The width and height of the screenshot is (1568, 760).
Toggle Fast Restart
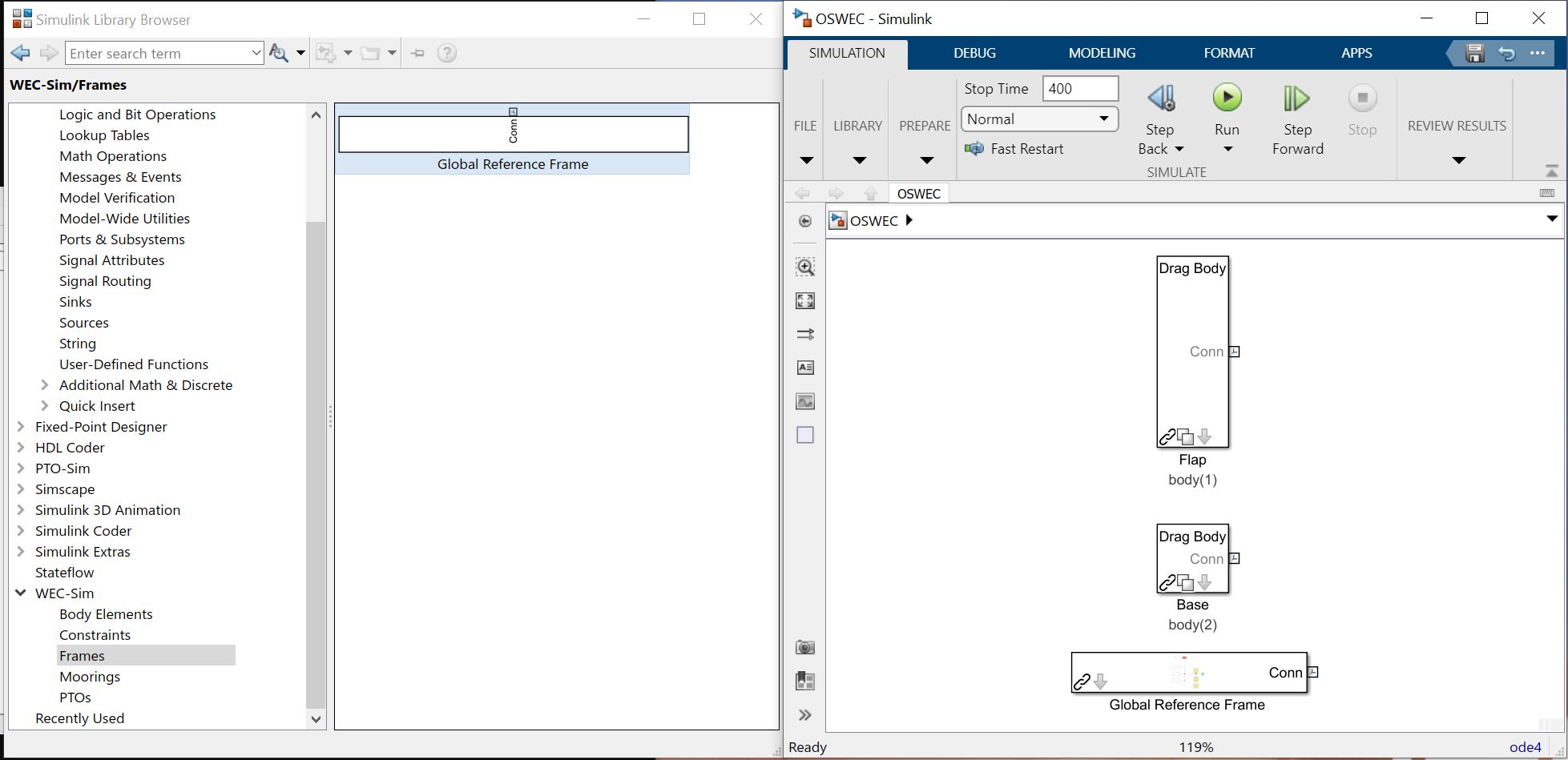pos(1014,149)
